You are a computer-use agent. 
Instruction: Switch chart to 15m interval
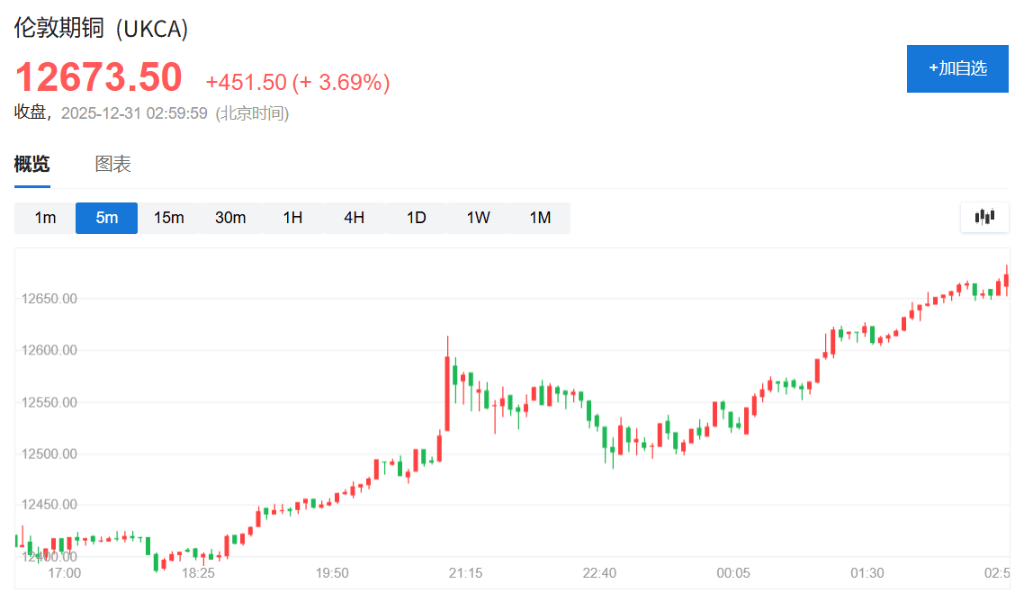tap(169, 218)
